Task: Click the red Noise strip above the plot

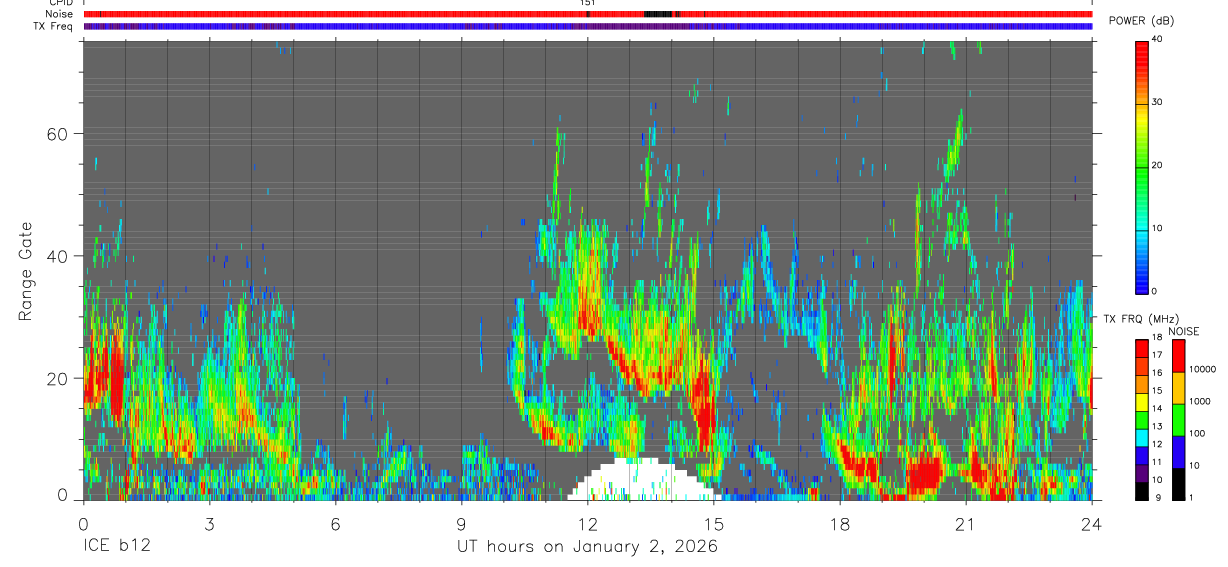Action: pyautogui.click(x=587, y=14)
